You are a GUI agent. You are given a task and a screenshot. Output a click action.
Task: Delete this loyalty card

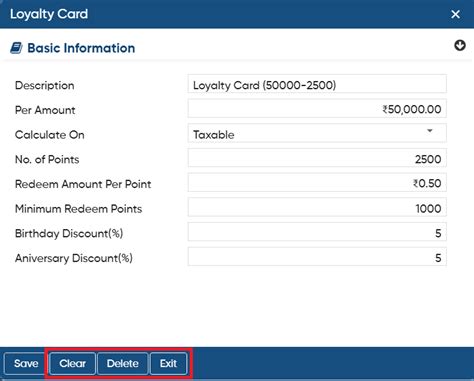pyautogui.click(x=123, y=364)
